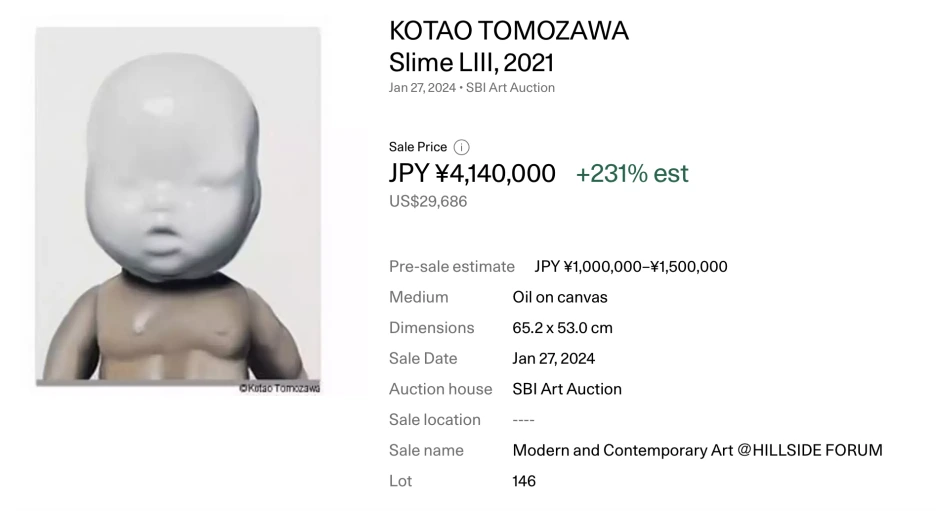Click the JPY ¥4,140,000 sale price
This screenshot has width=936, height=511.
472,174
